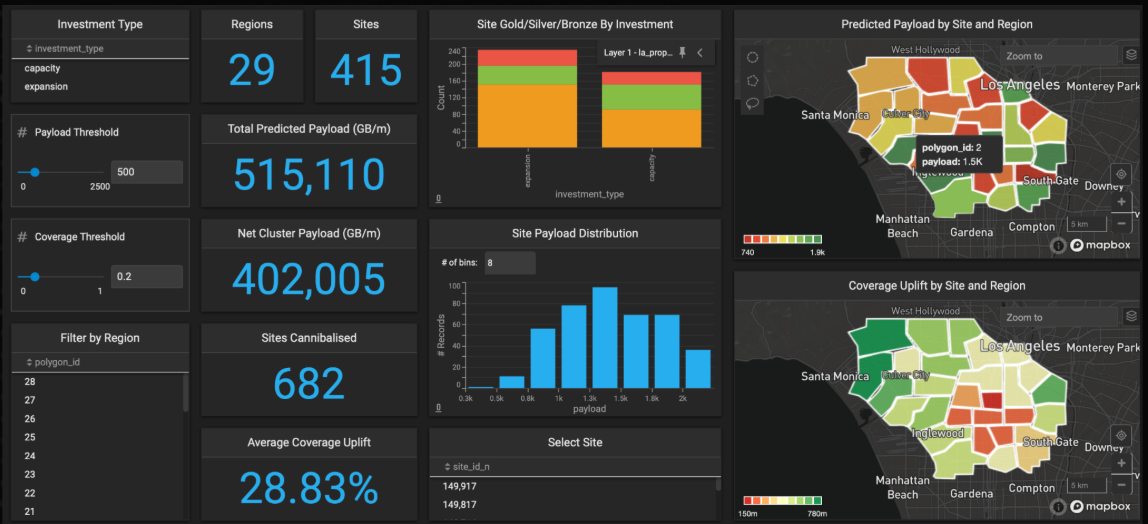This screenshot has width=1148, height=524.
Task: Open the info icon on Predicted Payload map
Action: click(1057, 246)
